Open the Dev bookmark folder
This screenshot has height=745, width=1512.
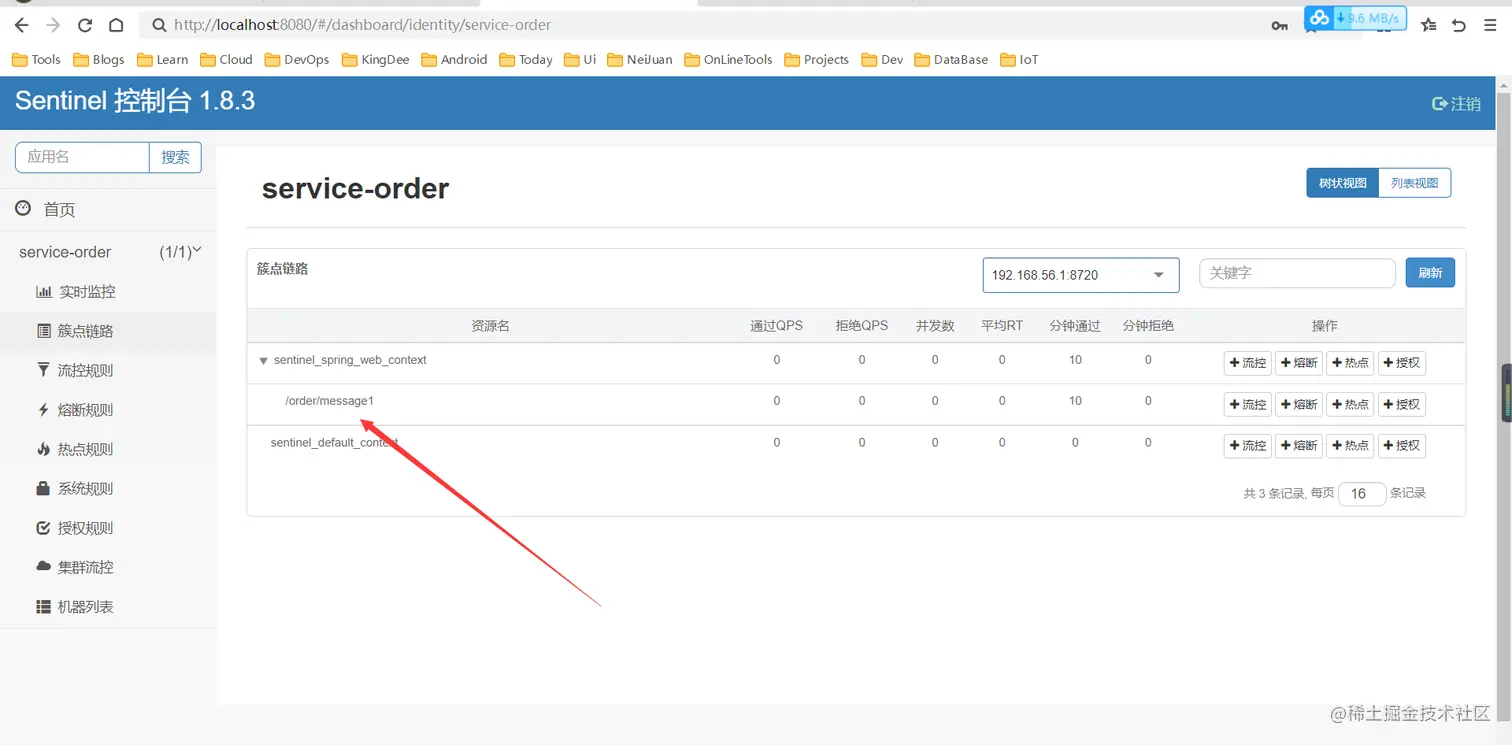[x=883, y=59]
